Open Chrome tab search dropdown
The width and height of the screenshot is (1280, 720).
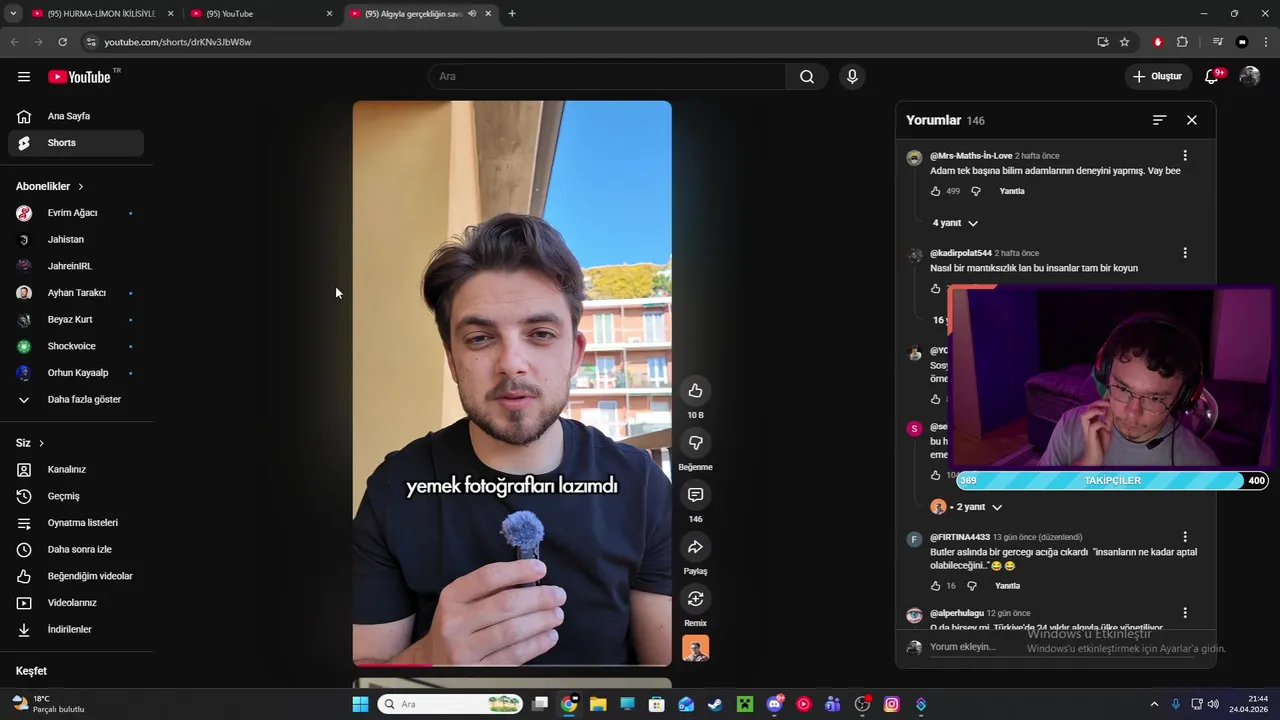point(13,14)
